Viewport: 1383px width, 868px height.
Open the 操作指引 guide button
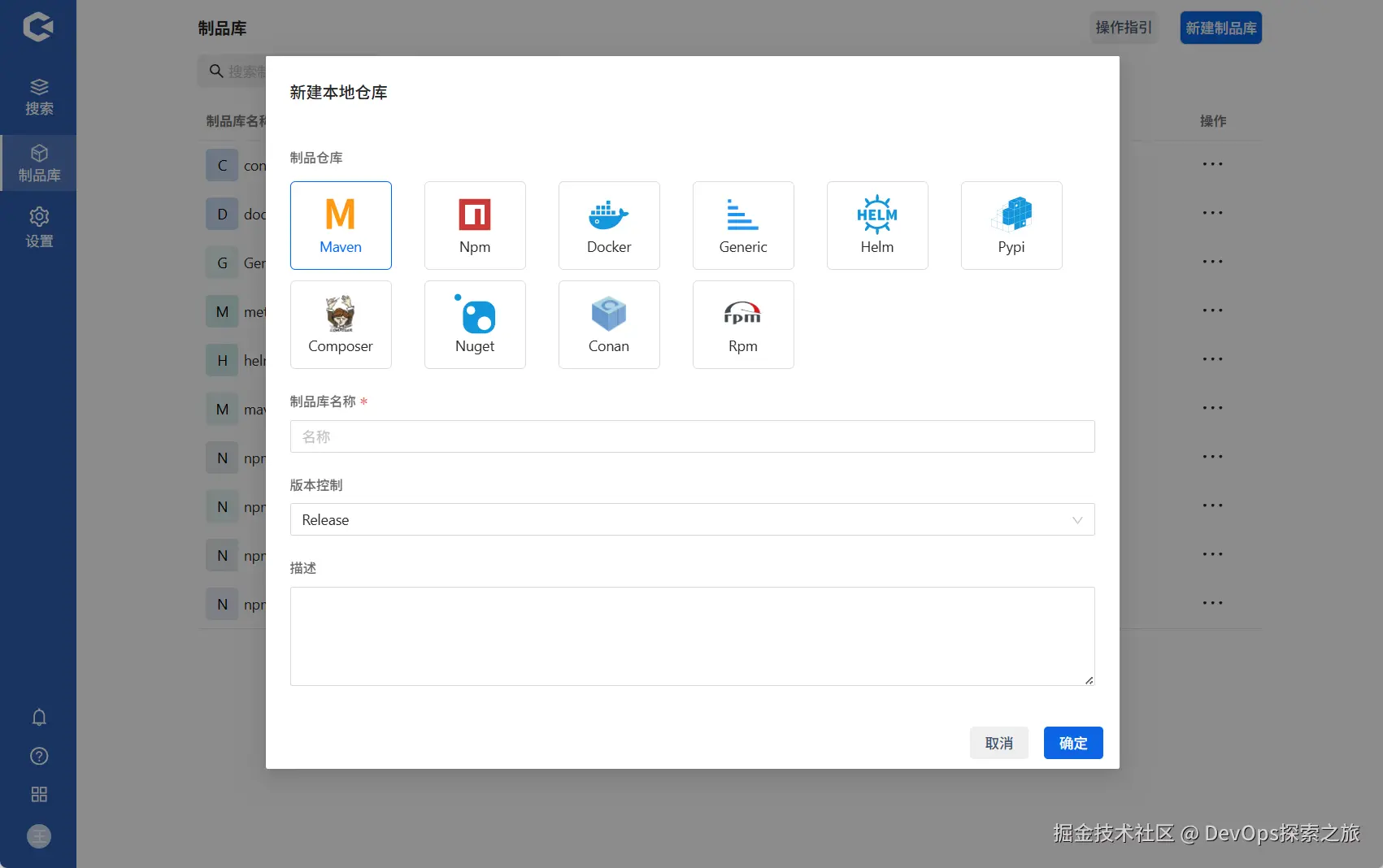1124,28
